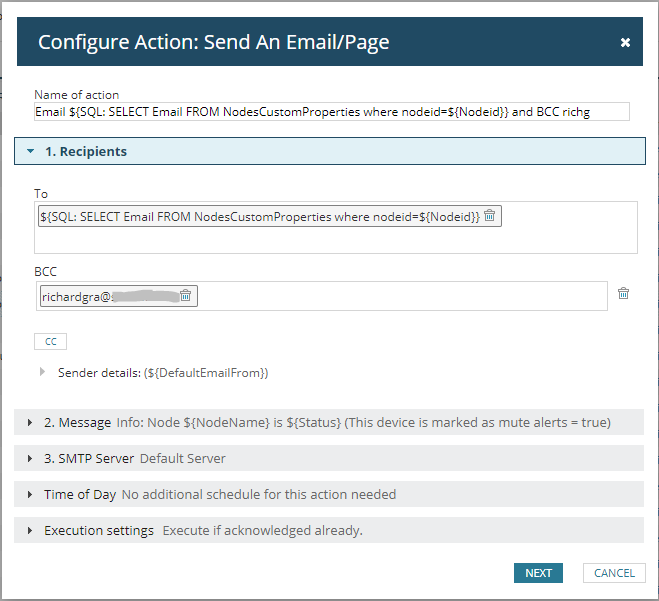Delete the entire BCC field row
Viewport: 659px width, 601px height.
pos(623,293)
